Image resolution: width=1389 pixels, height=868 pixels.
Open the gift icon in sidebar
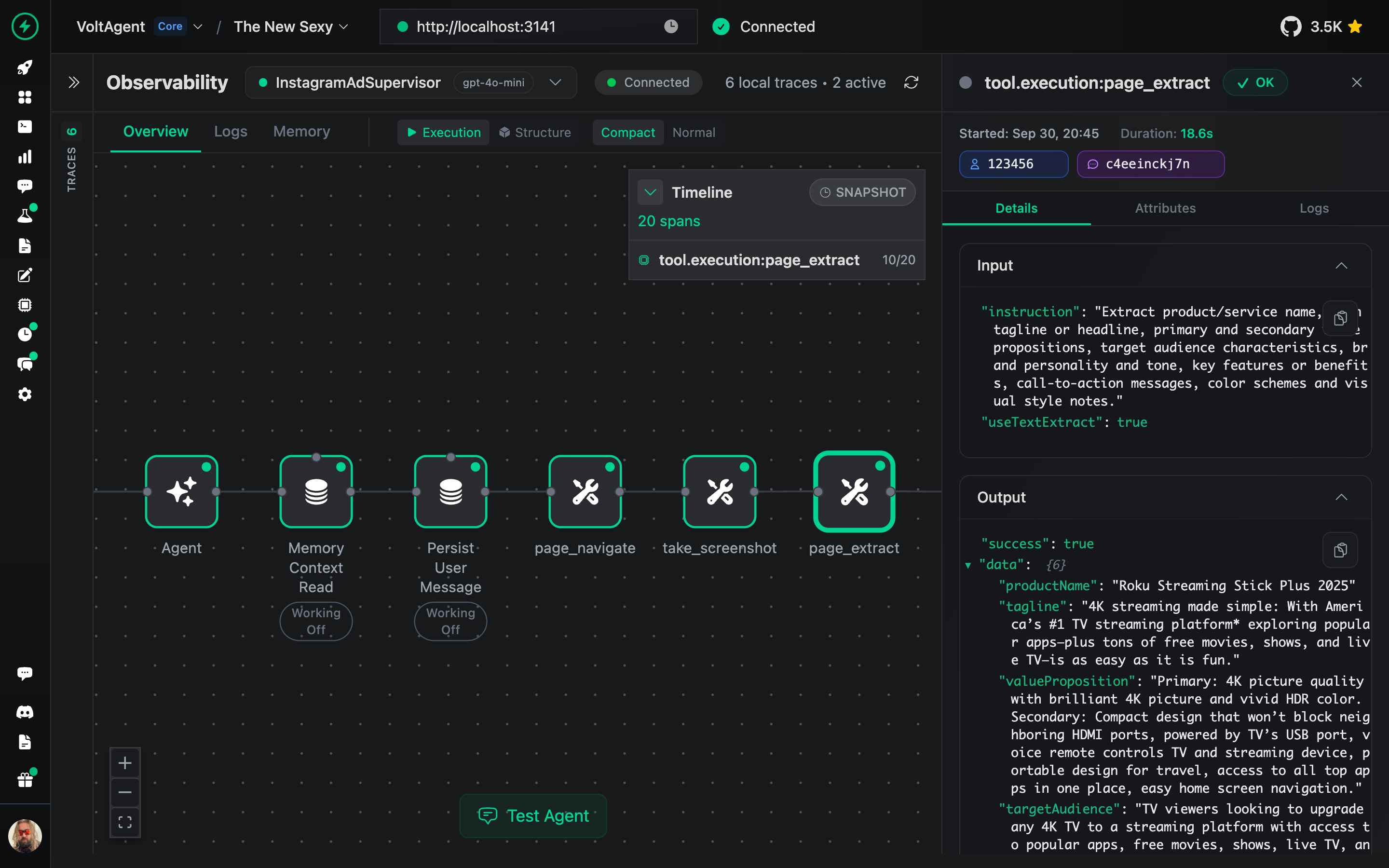coord(25,780)
